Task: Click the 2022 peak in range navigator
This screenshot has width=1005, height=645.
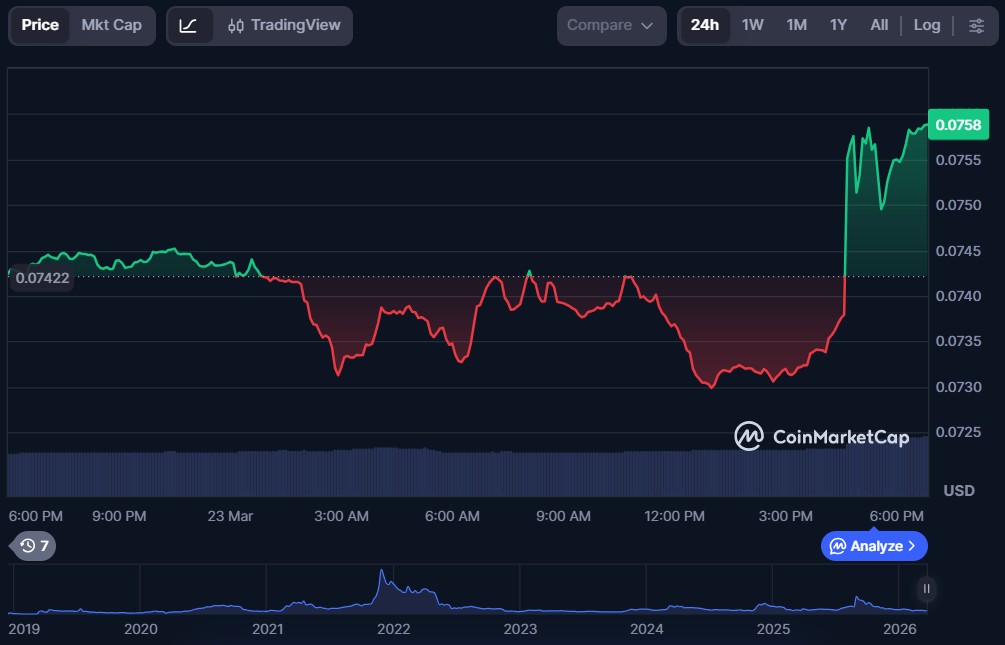Action: click(x=381, y=580)
